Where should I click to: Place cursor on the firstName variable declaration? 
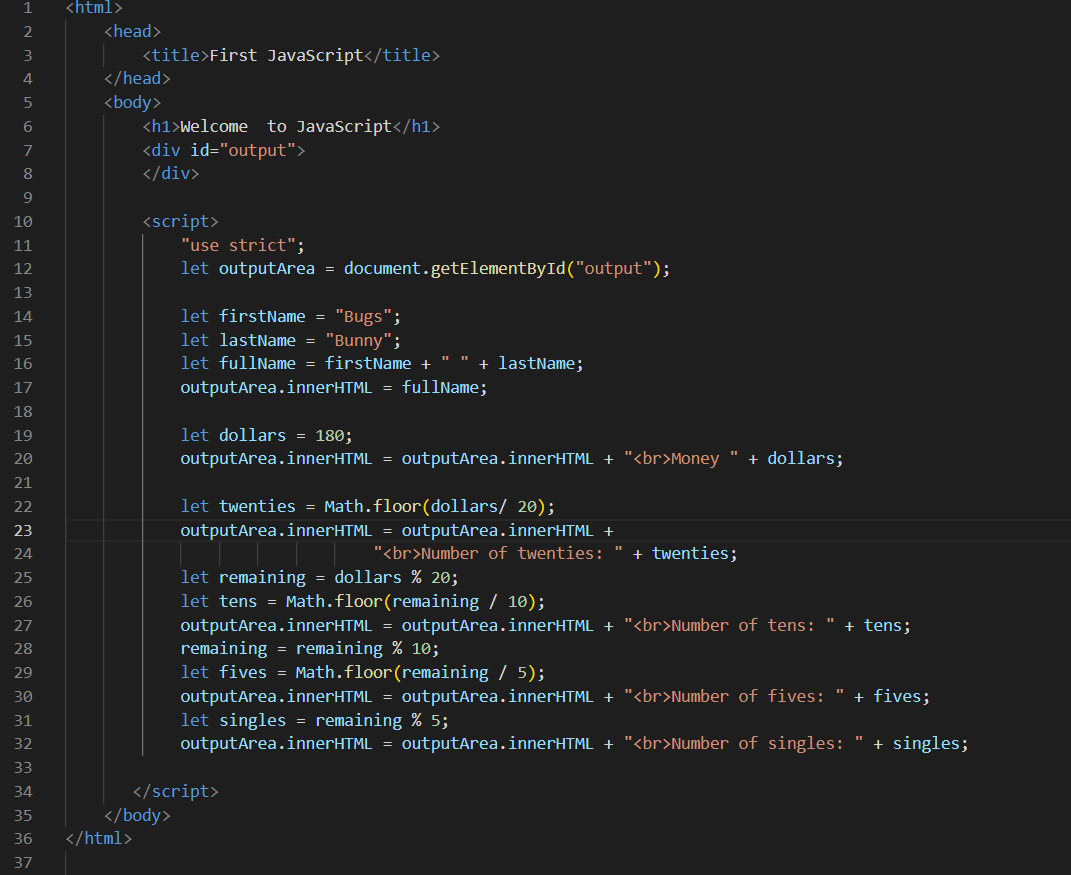click(x=262, y=316)
